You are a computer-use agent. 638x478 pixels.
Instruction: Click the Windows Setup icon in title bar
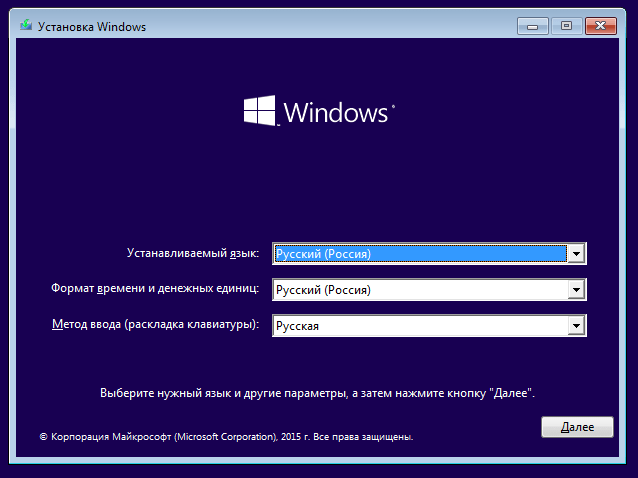coord(24,27)
